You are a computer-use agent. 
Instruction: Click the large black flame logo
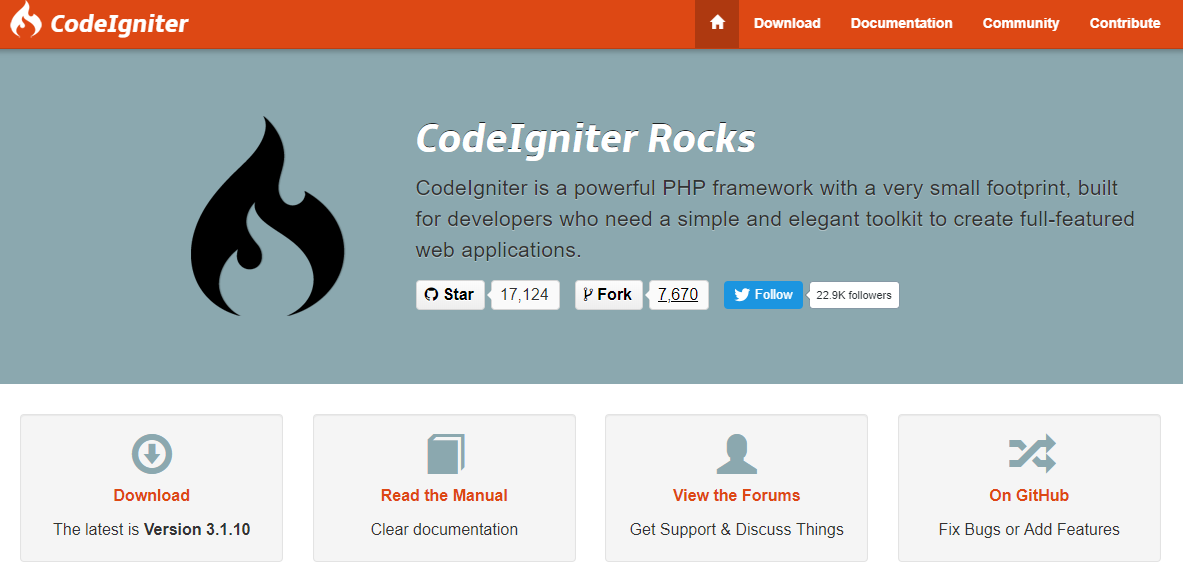(x=268, y=216)
